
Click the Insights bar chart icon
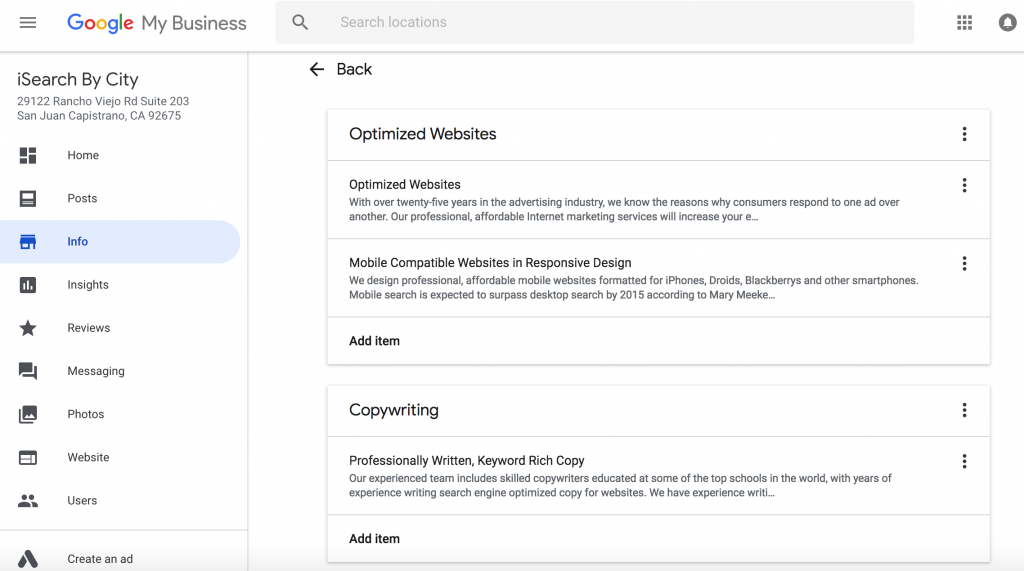(27, 285)
